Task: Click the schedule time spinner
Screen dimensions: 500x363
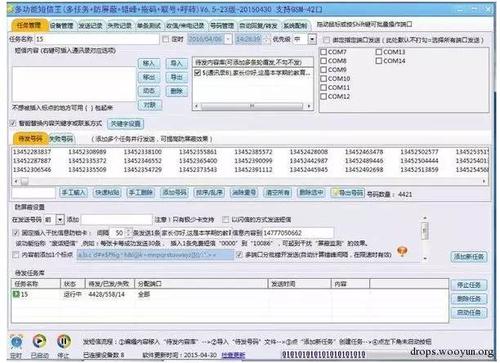Action: (266, 39)
